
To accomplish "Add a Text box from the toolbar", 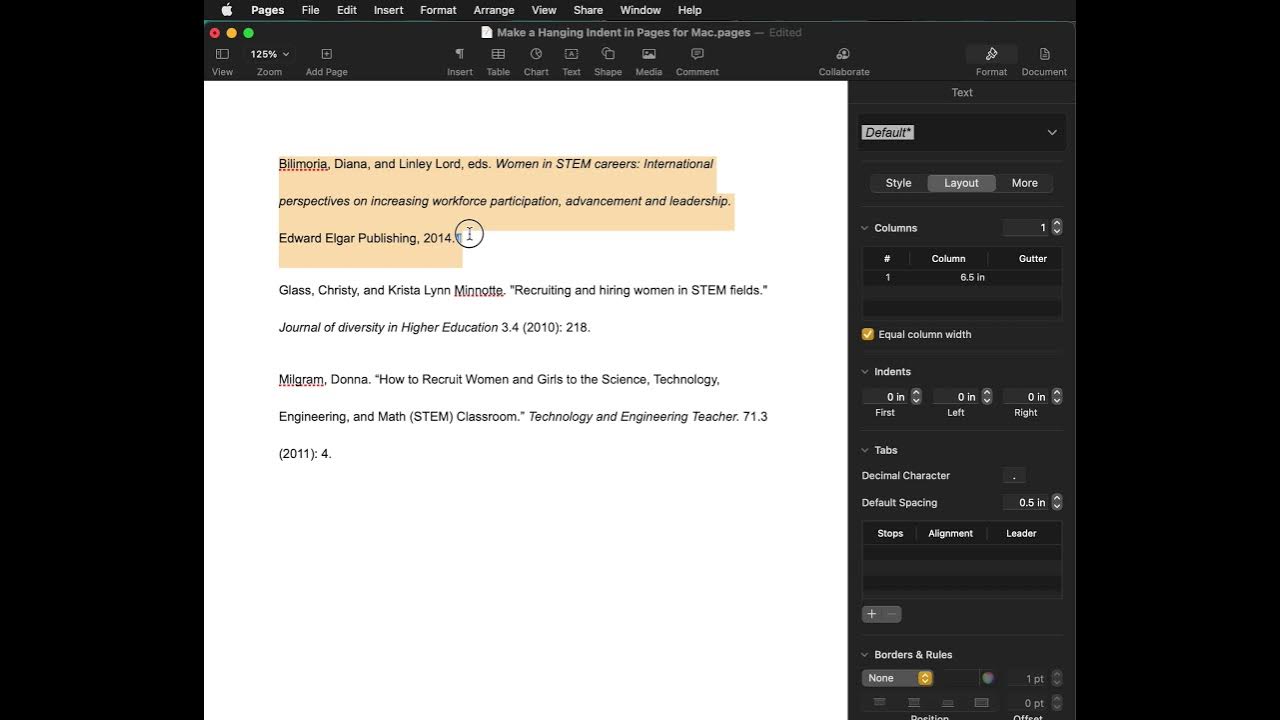I will [x=571, y=54].
